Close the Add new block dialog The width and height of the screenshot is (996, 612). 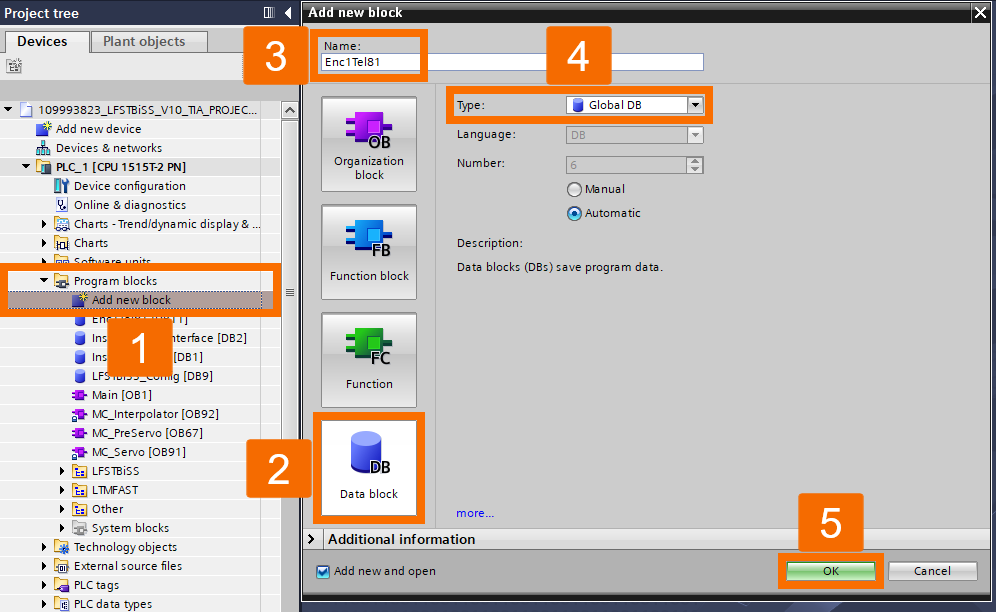(979, 13)
